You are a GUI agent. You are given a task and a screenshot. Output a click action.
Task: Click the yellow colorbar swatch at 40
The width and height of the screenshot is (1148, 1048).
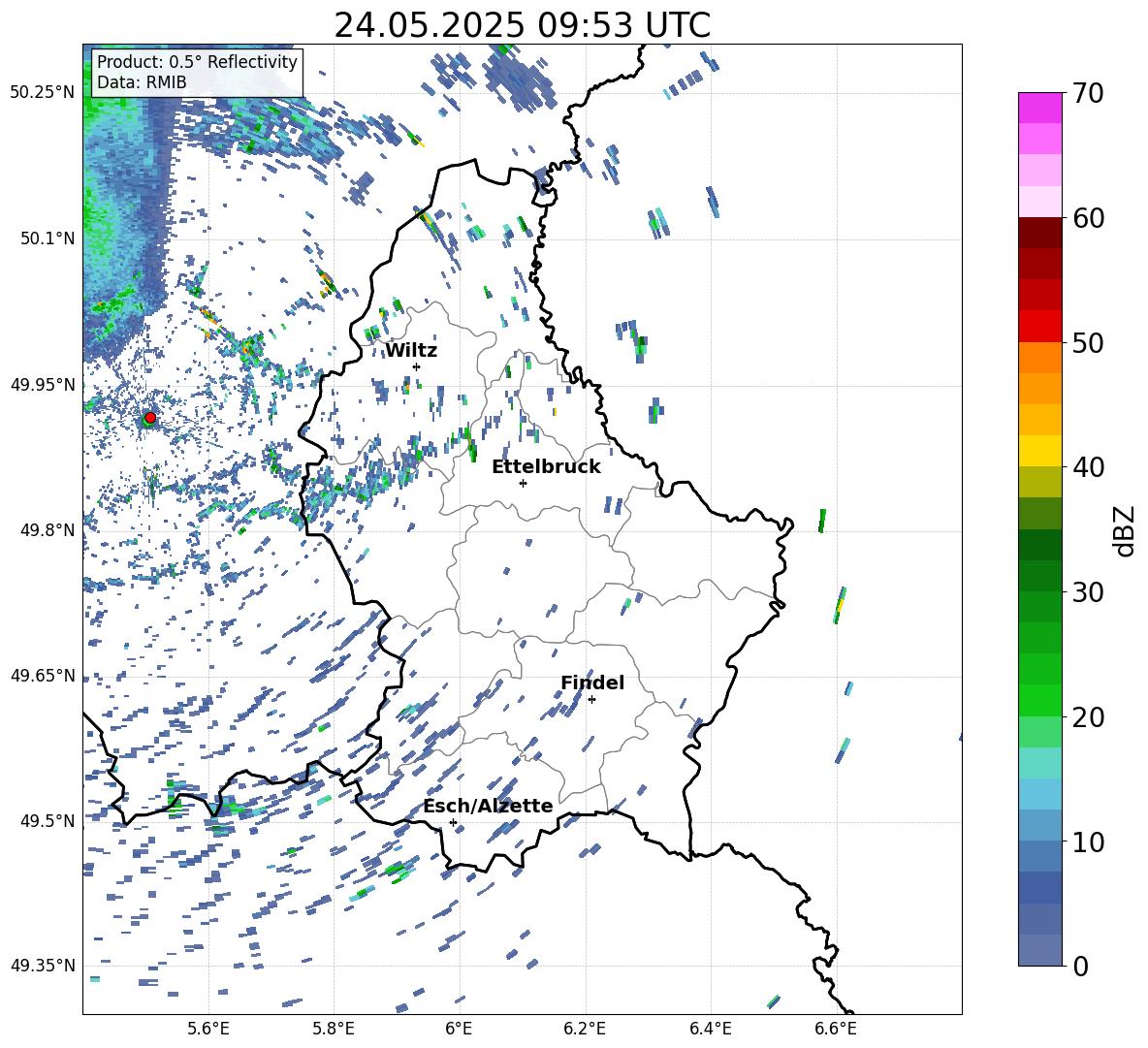[x=1040, y=451]
